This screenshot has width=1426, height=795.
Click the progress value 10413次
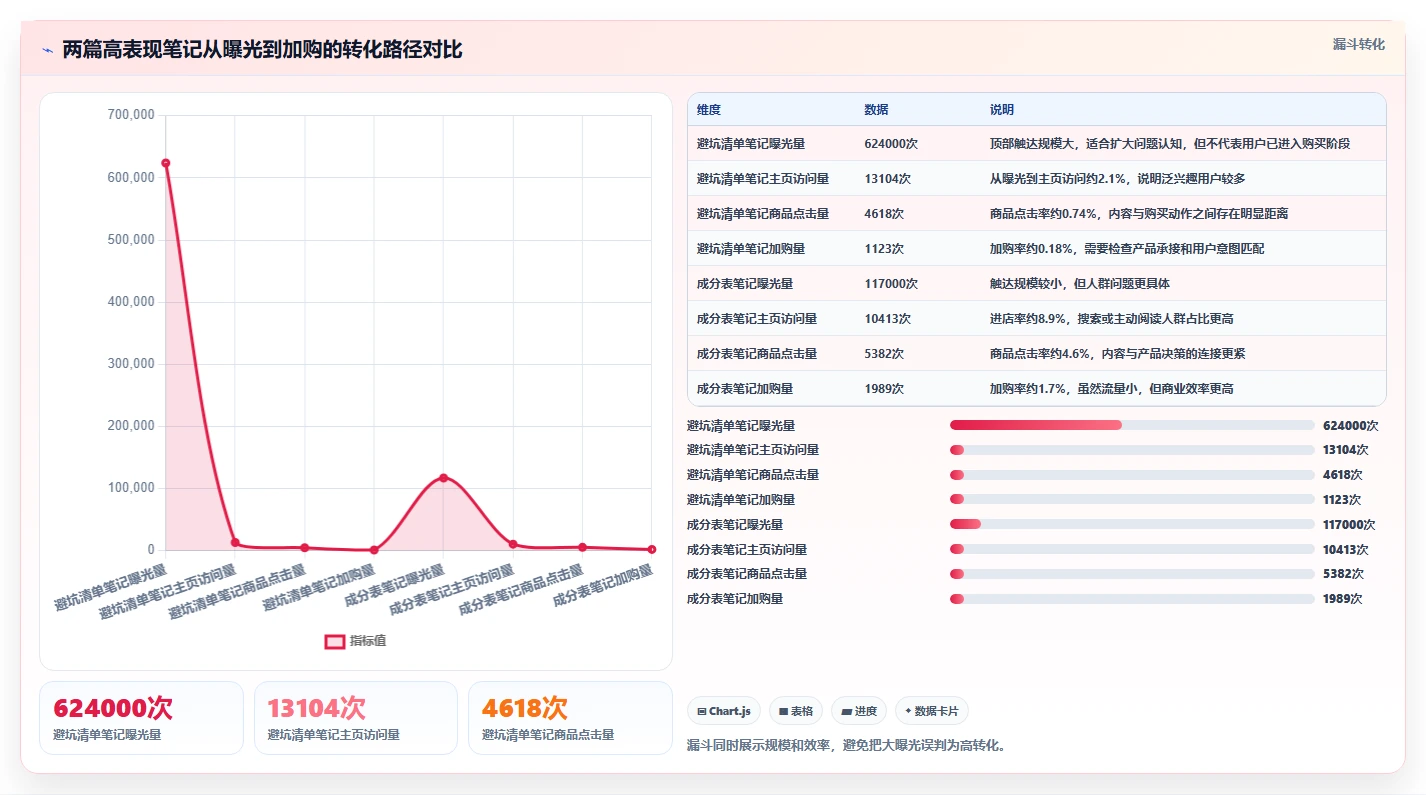click(1345, 550)
